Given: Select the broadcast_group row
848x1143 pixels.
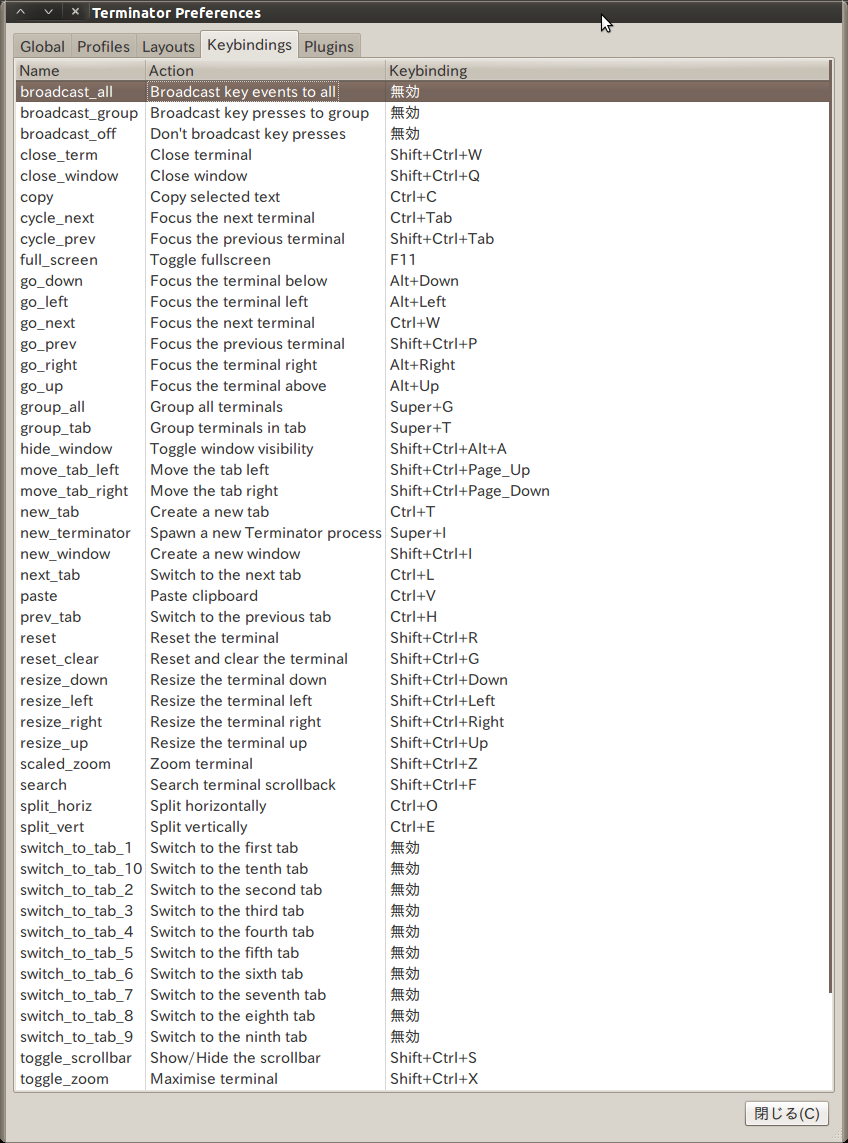Looking at the screenshot, I should click(x=422, y=113).
